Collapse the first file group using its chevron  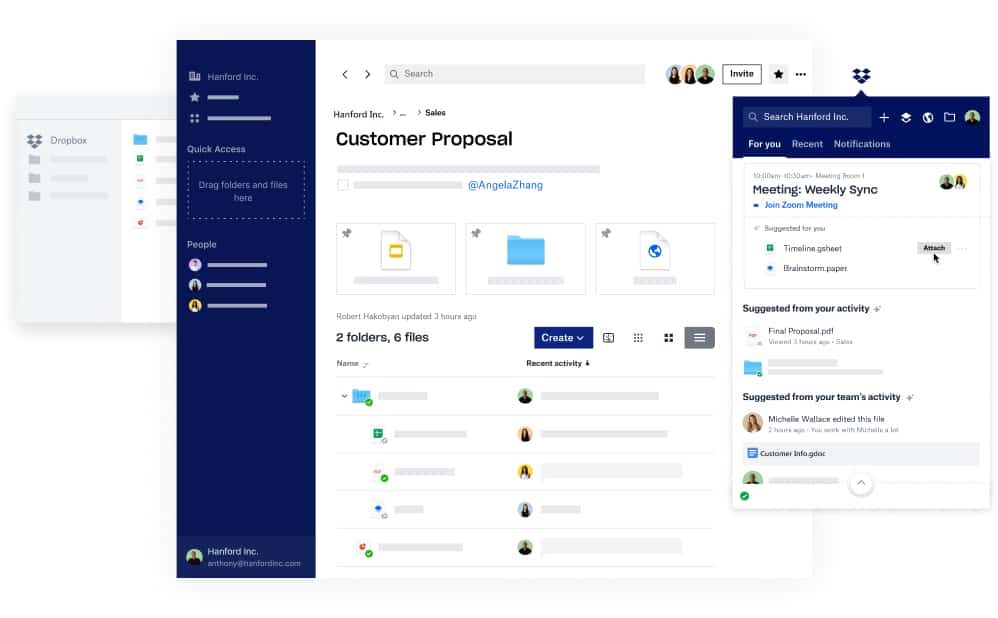tap(344, 396)
